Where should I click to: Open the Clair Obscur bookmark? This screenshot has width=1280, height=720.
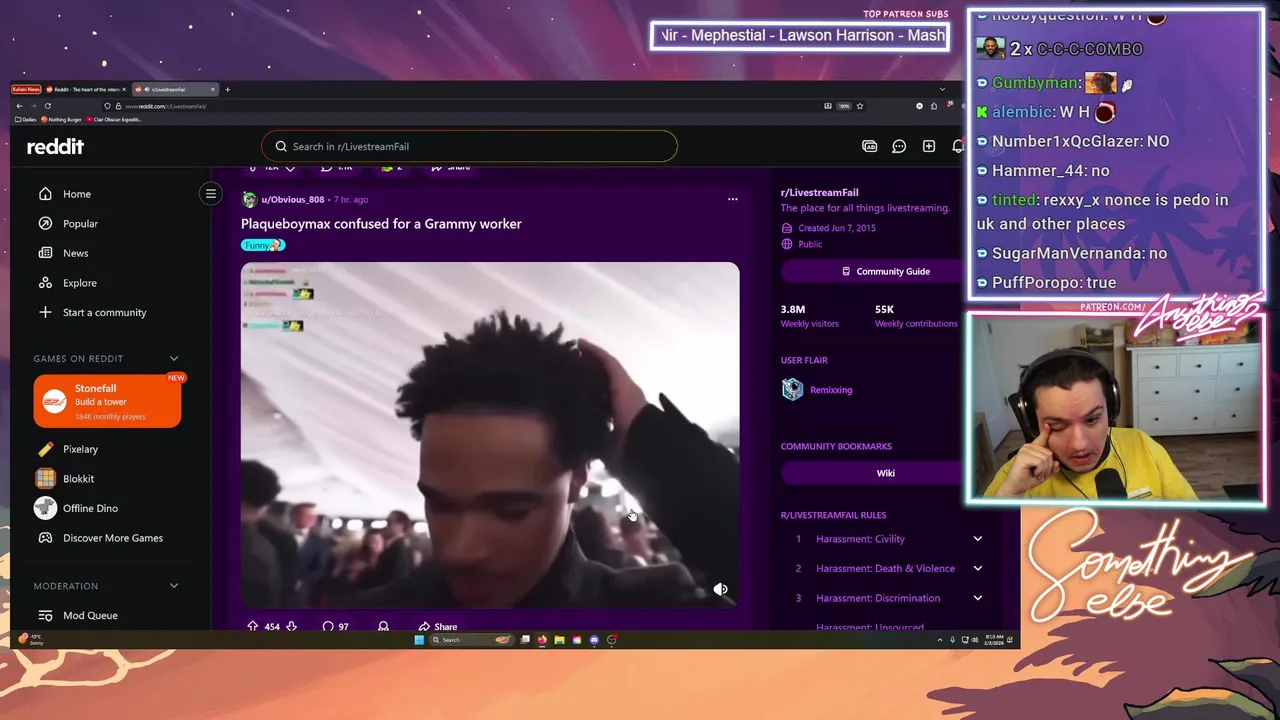(x=114, y=119)
